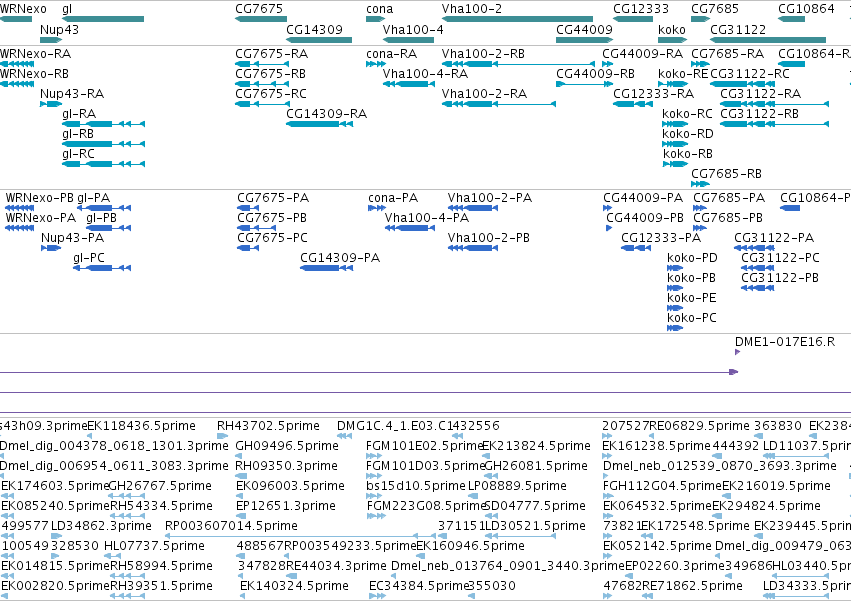Select the Vha100-2 gene label
851x601 pixels.
coord(472,9)
